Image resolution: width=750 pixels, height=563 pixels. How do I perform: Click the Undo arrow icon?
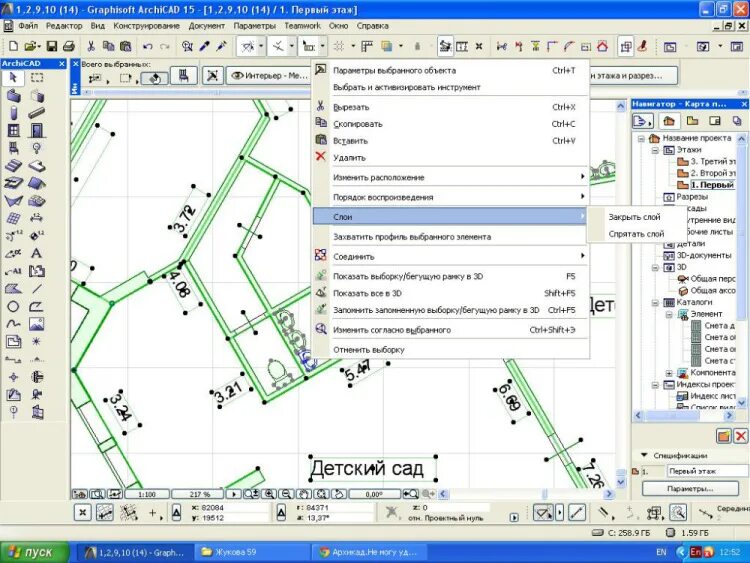tap(147, 46)
